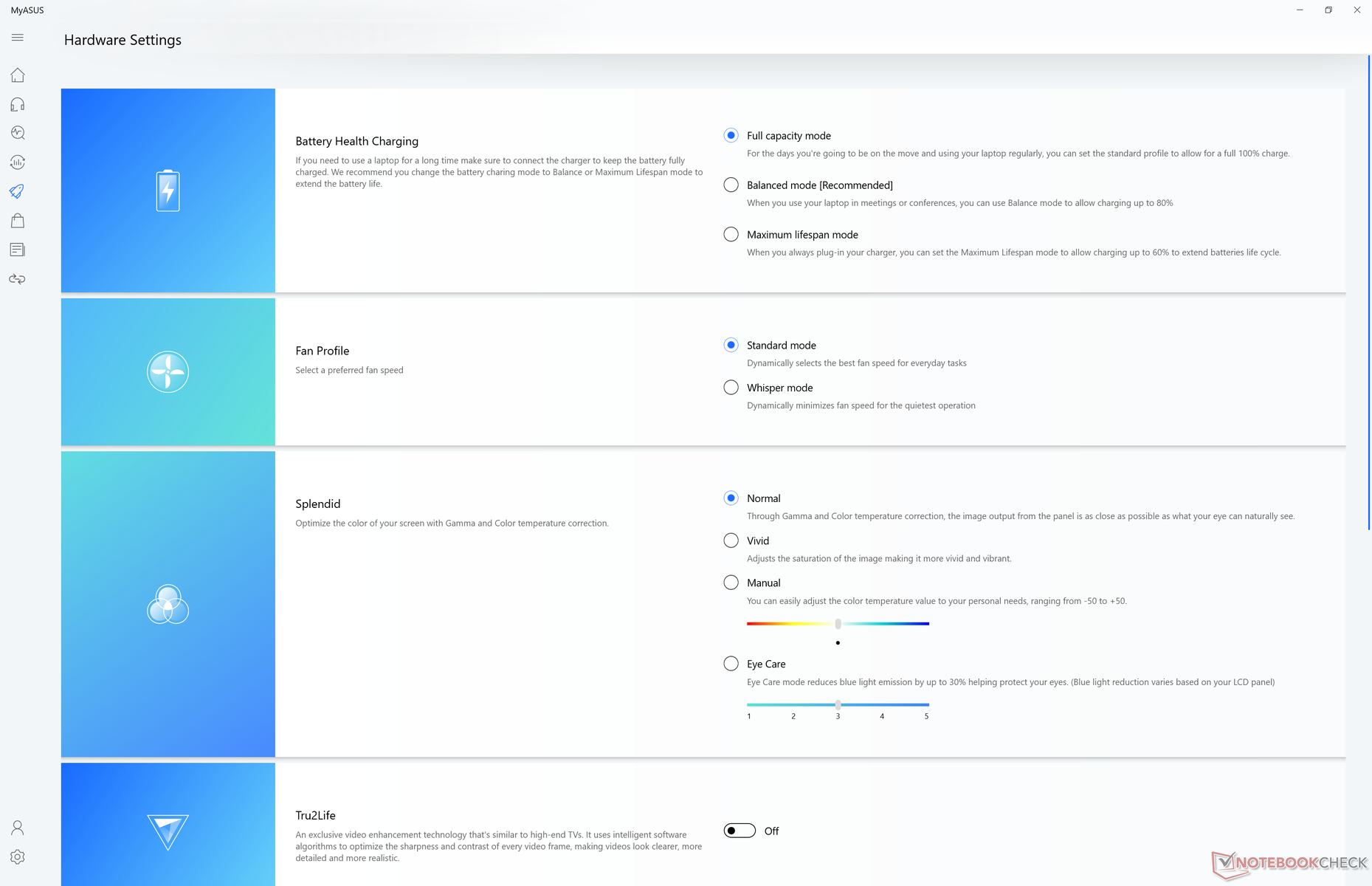The image size is (1372, 886).
Task: Turn on the Tru2Life toggle switch
Action: pyautogui.click(x=740, y=831)
